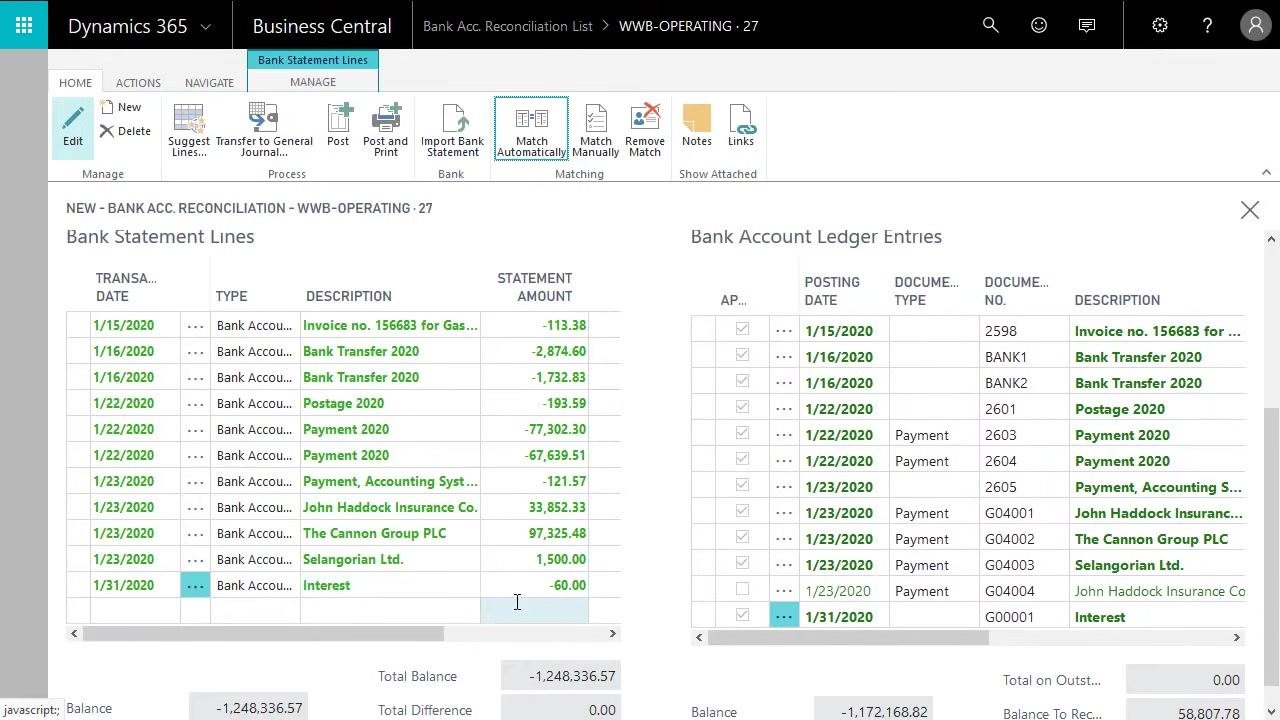Open the Links icon
Screen dimensions: 1280x720
(x=741, y=126)
